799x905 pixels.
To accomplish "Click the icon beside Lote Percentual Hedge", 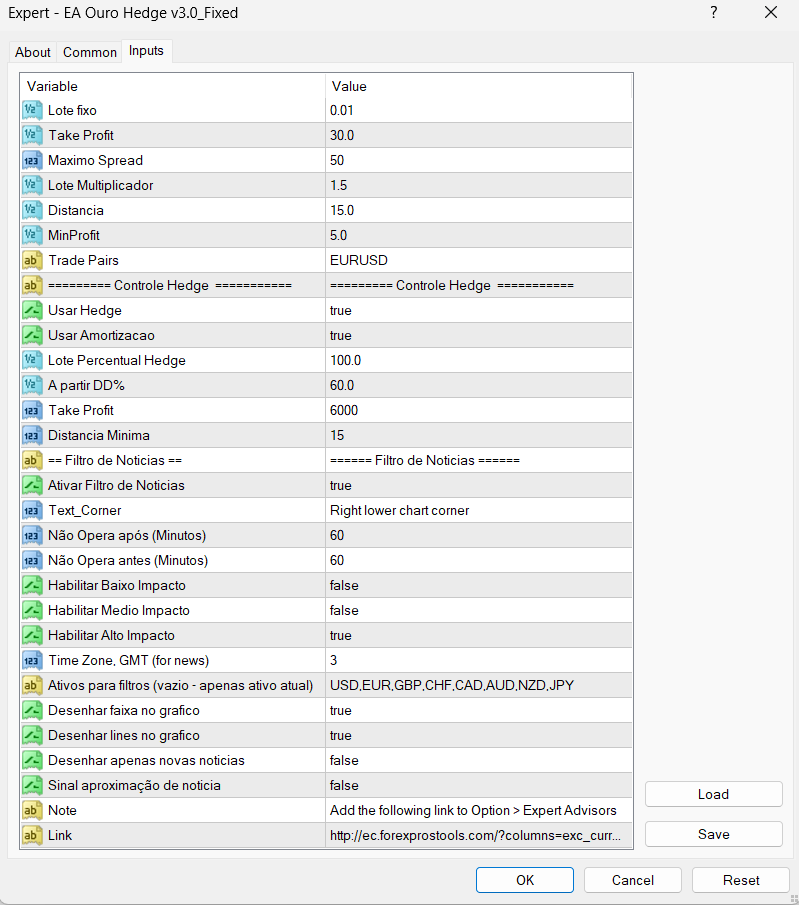I will point(32,360).
